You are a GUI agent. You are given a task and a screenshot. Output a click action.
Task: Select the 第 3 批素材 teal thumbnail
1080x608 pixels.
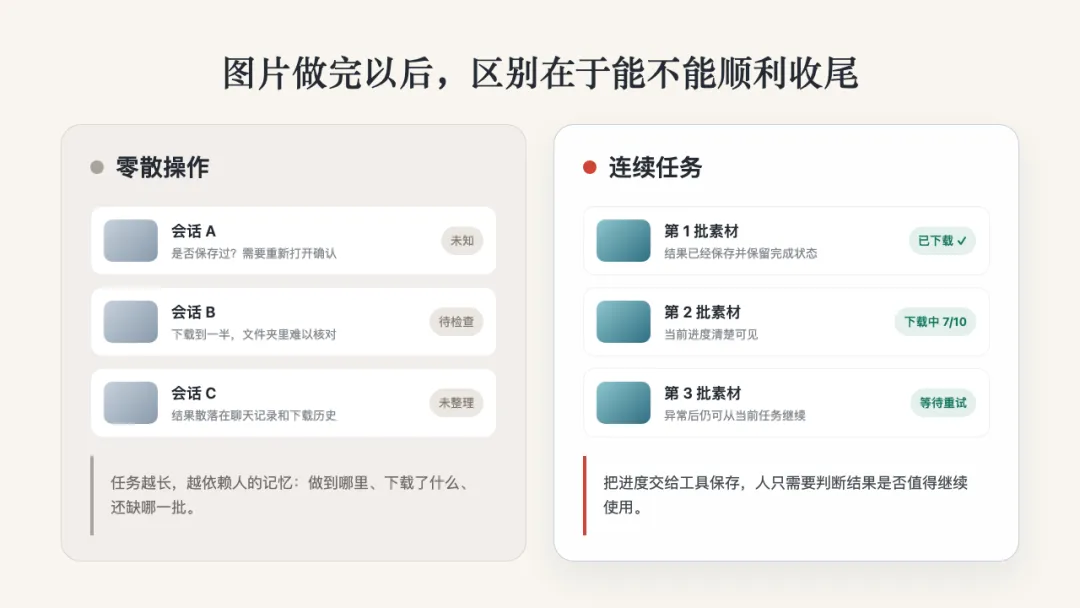[x=623, y=403]
